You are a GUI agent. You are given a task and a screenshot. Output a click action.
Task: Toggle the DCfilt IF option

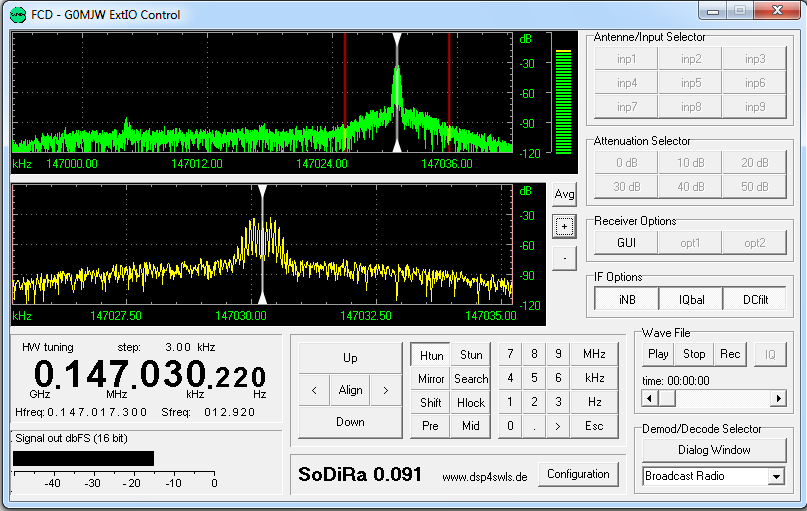point(754,299)
